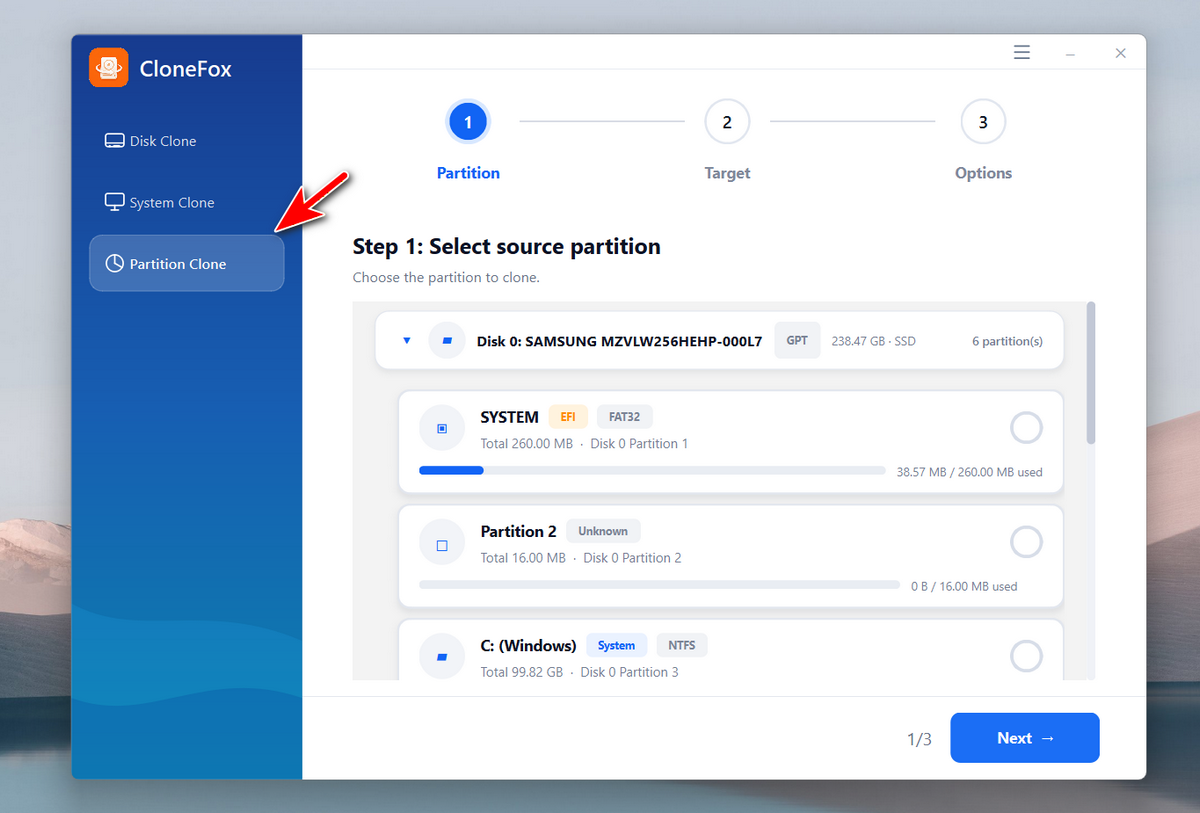Select the C: (Windows) radio button

coord(1026,657)
